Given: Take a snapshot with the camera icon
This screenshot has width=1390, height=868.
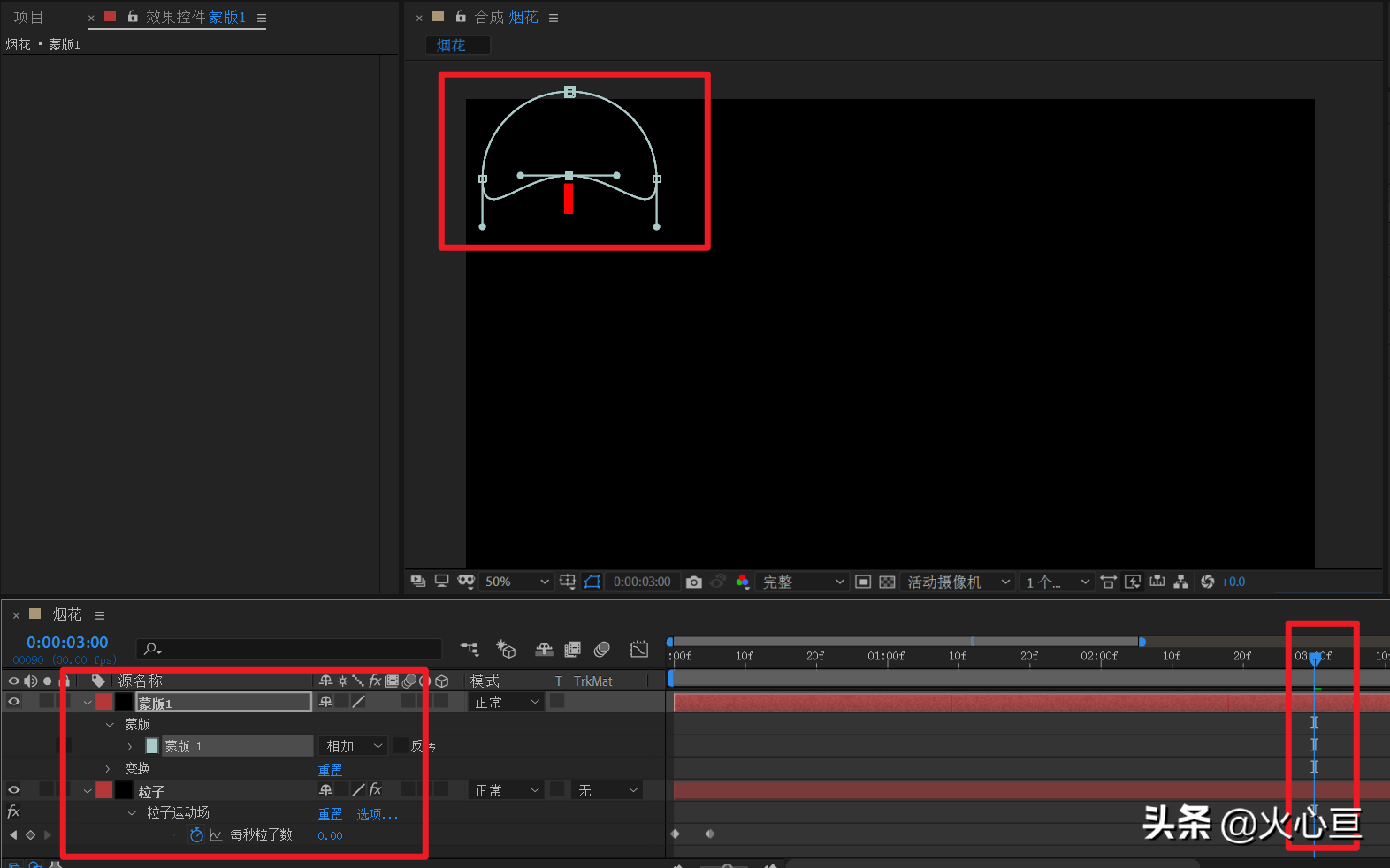Looking at the screenshot, I should click(x=694, y=582).
